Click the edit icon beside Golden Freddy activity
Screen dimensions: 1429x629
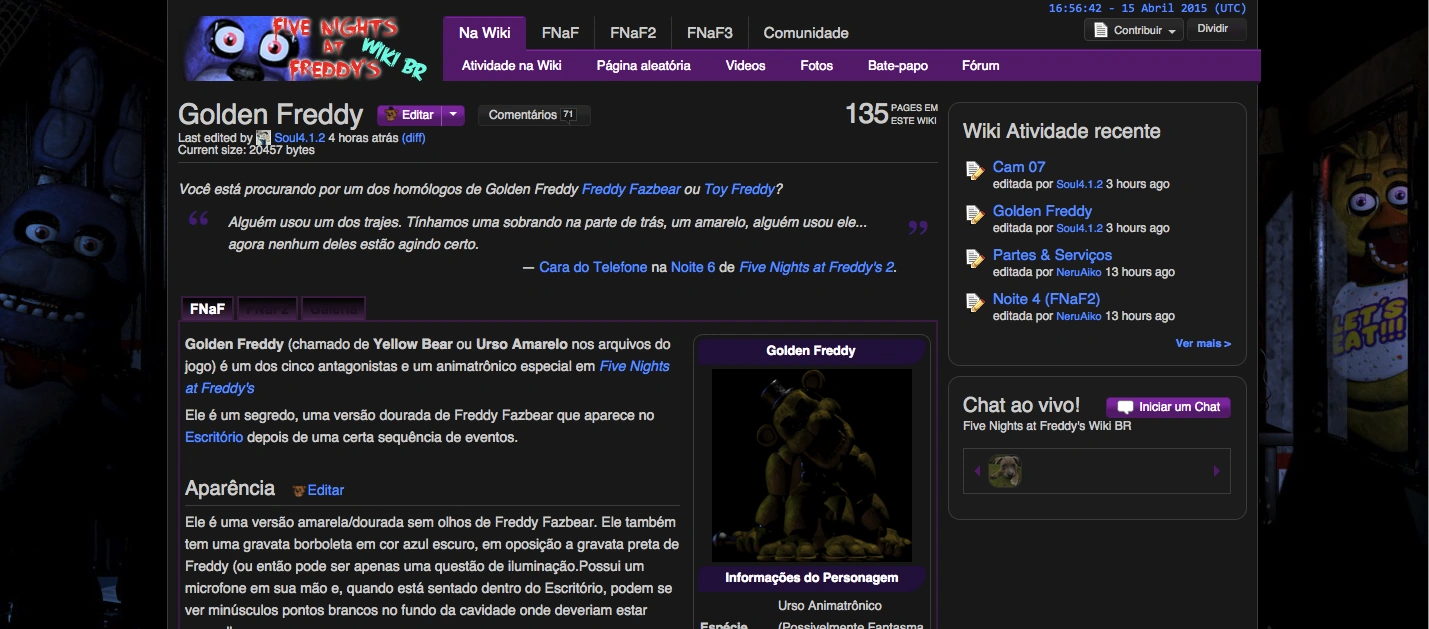click(975, 215)
